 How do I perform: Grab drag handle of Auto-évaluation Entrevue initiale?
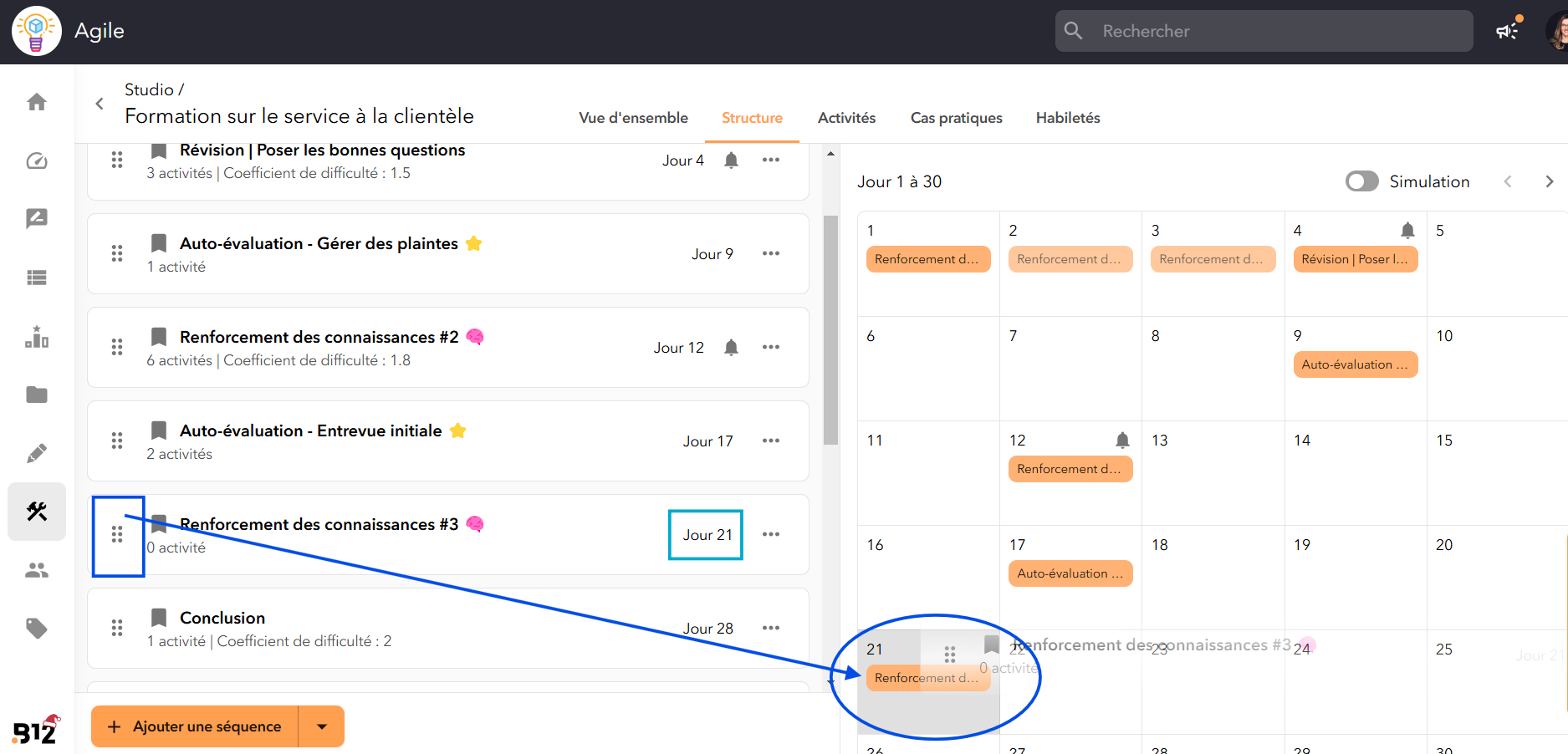(x=117, y=441)
